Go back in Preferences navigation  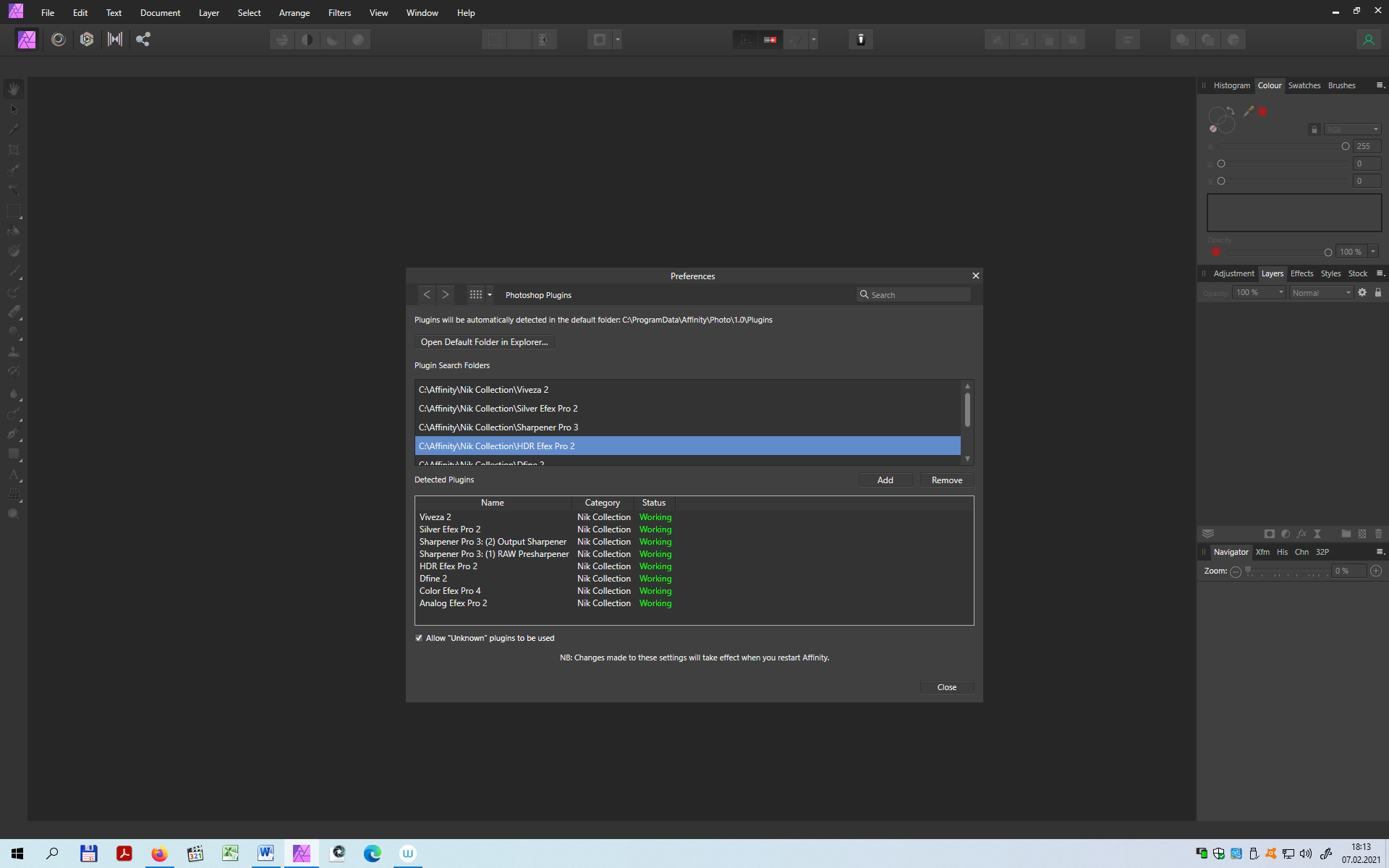tap(427, 294)
